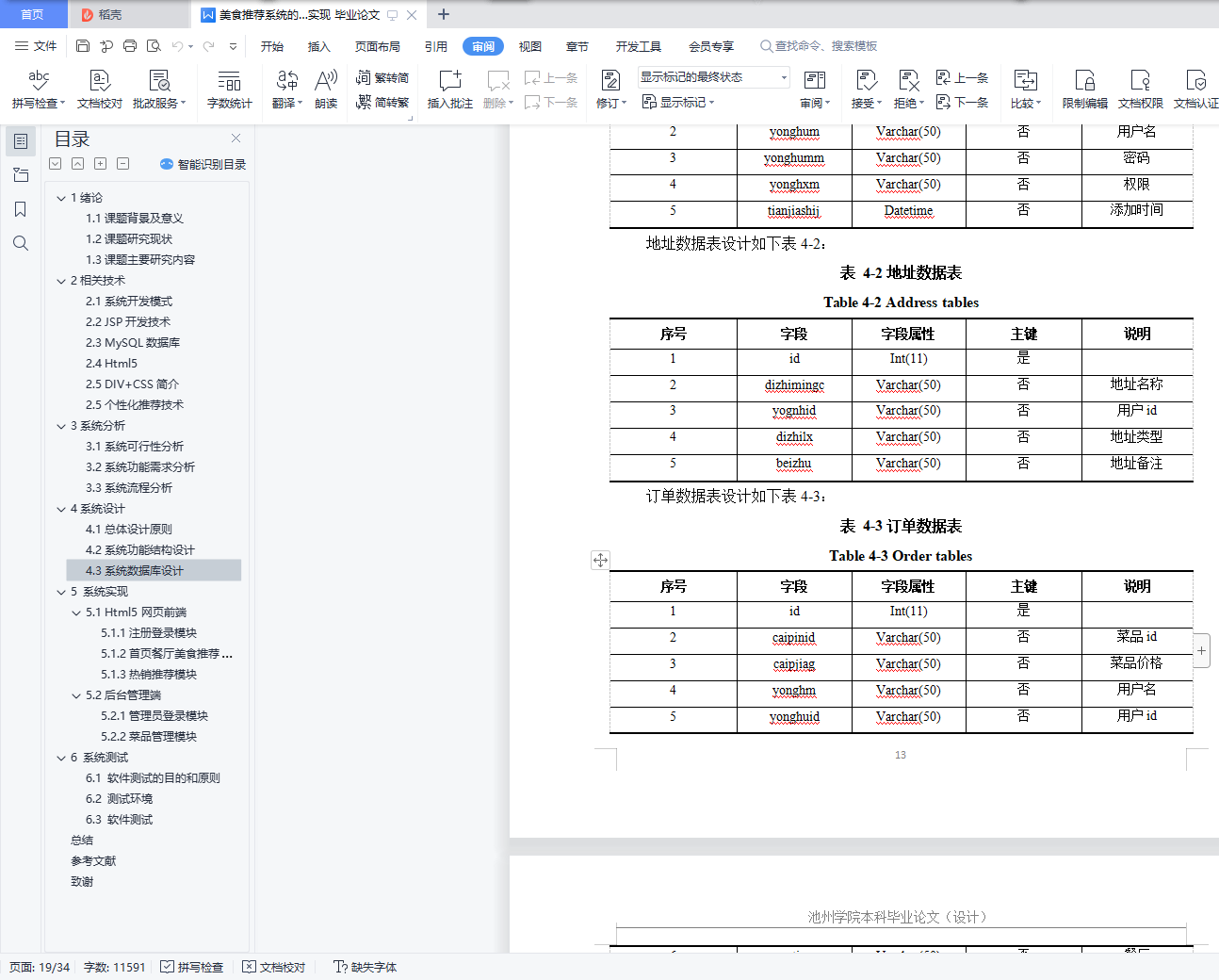Click the 查找命令、搜索模板 search field
This screenshot has width=1219, height=980.
[x=819, y=46]
